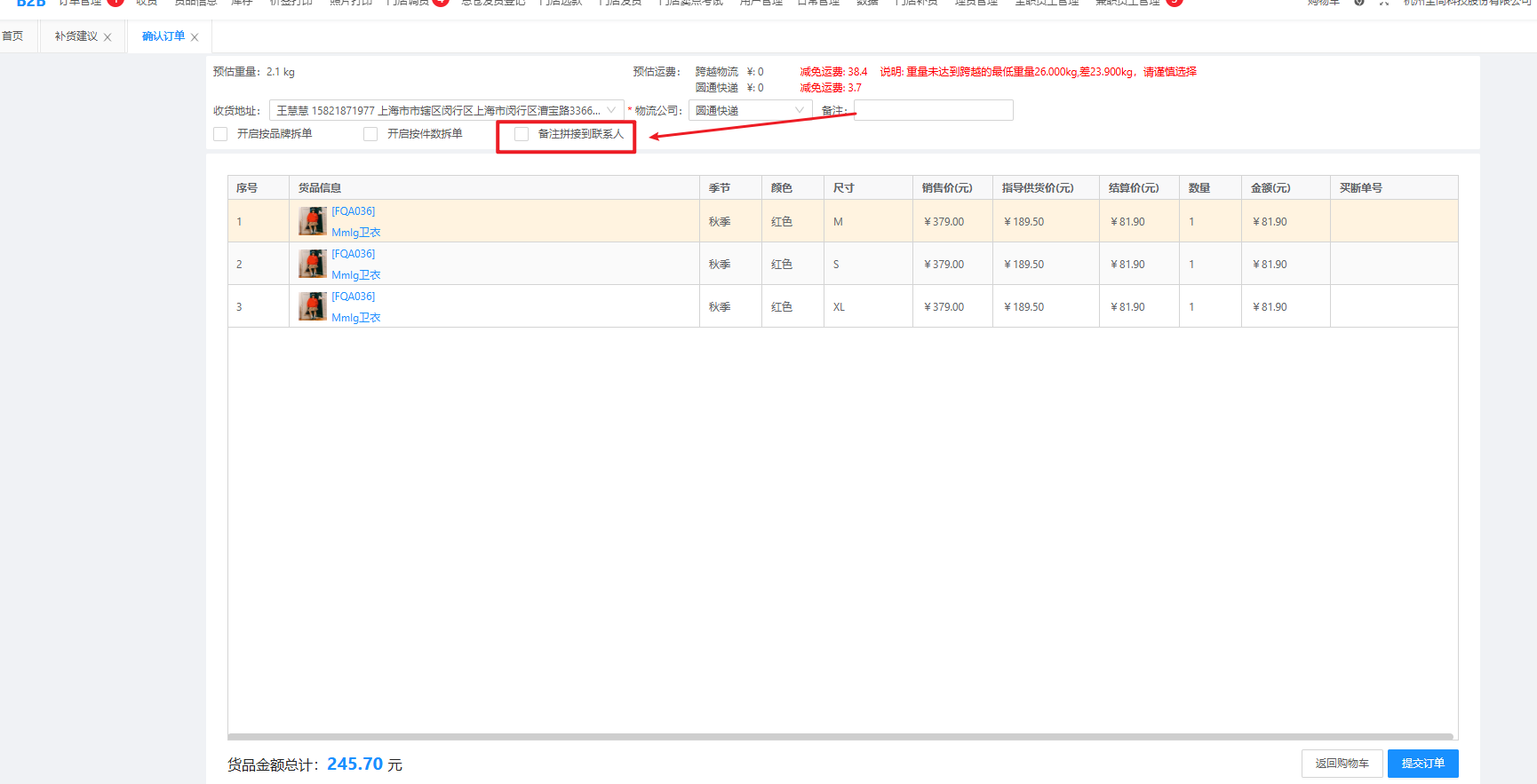Open the [FQA036] link in row 1

[x=354, y=211]
